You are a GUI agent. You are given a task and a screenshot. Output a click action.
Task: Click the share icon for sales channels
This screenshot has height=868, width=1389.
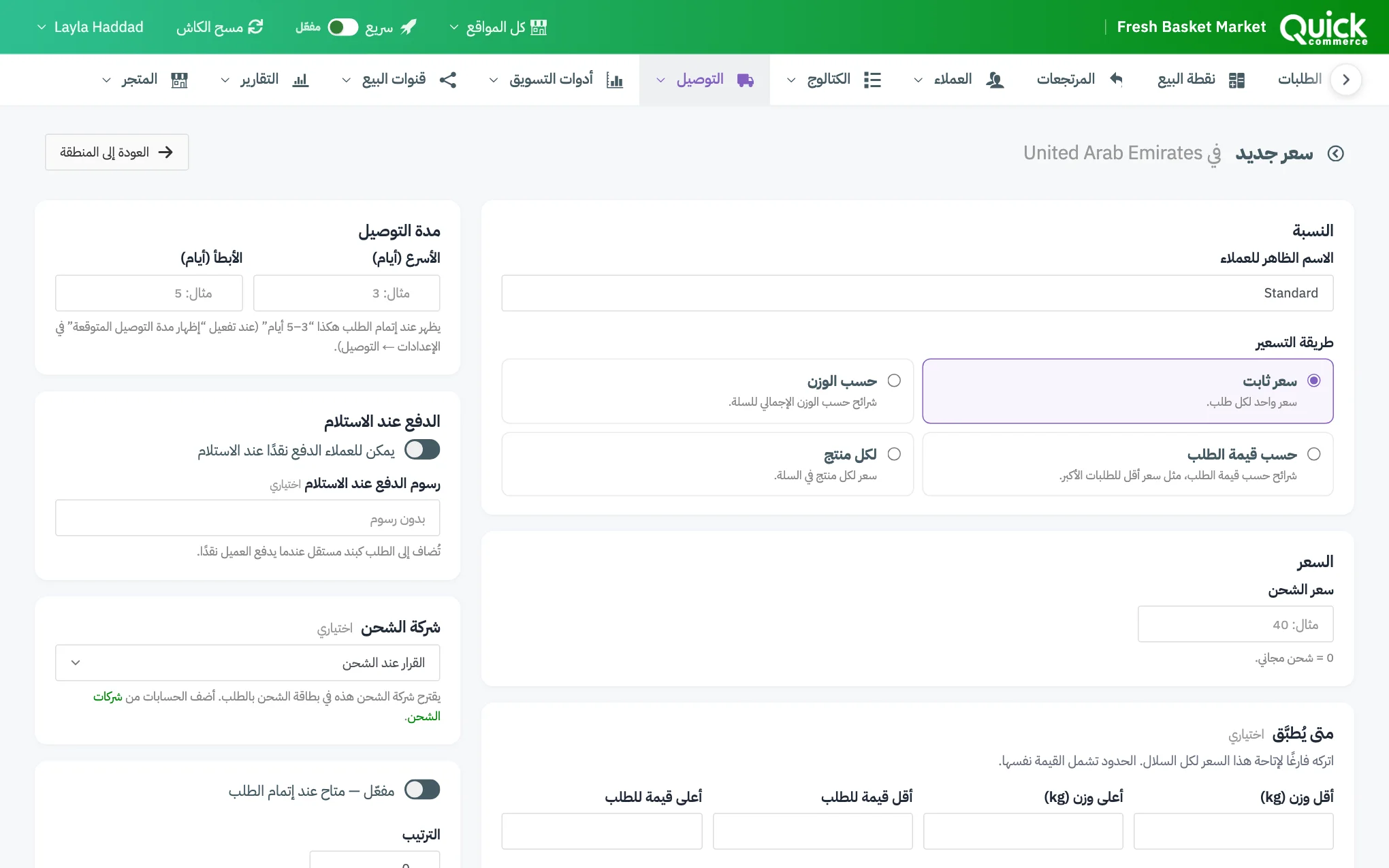pyautogui.click(x=448, y=80)
